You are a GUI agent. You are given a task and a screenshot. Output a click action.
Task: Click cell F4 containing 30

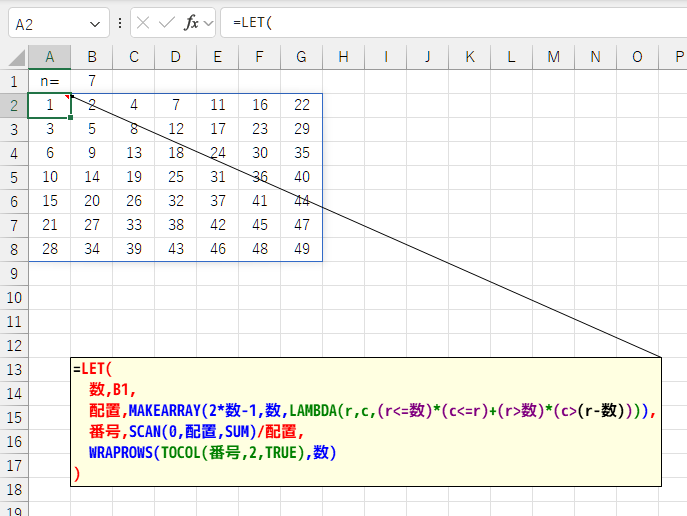point(259,153)
